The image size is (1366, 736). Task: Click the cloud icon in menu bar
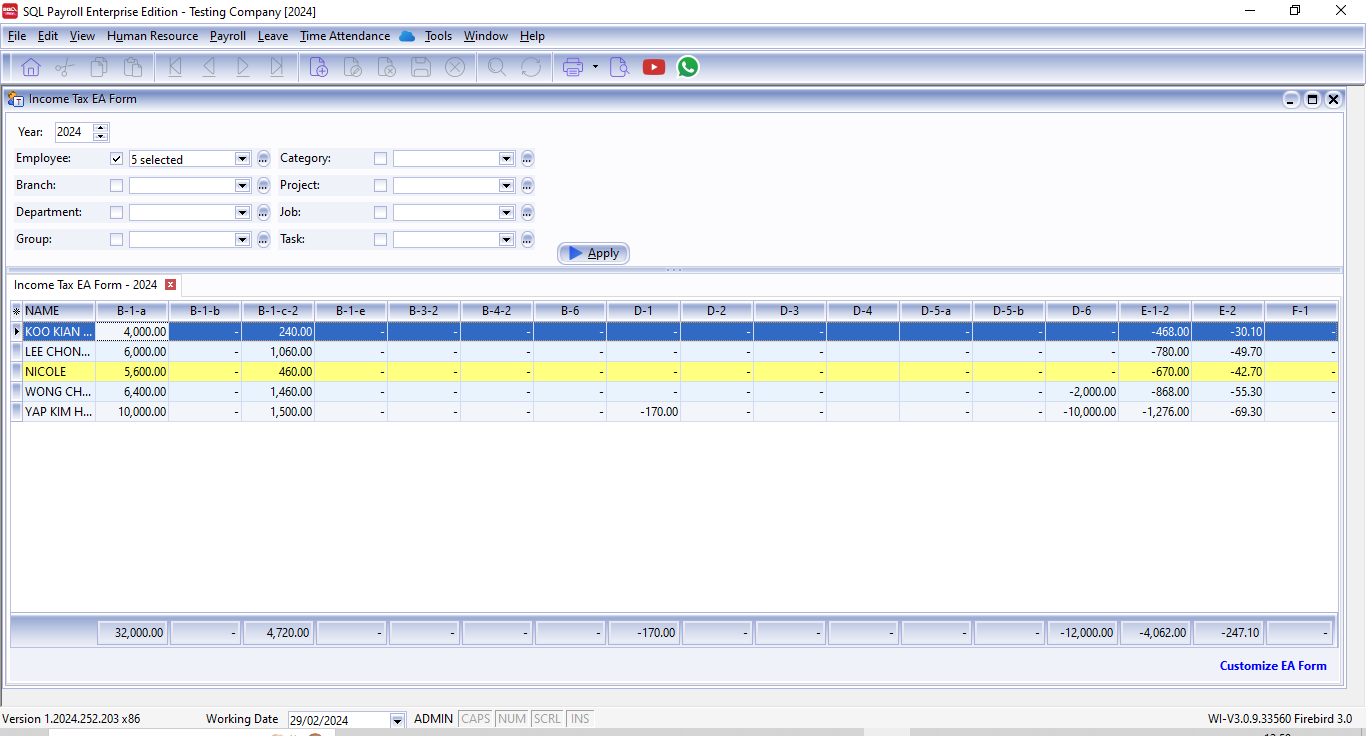pos(407,36)
